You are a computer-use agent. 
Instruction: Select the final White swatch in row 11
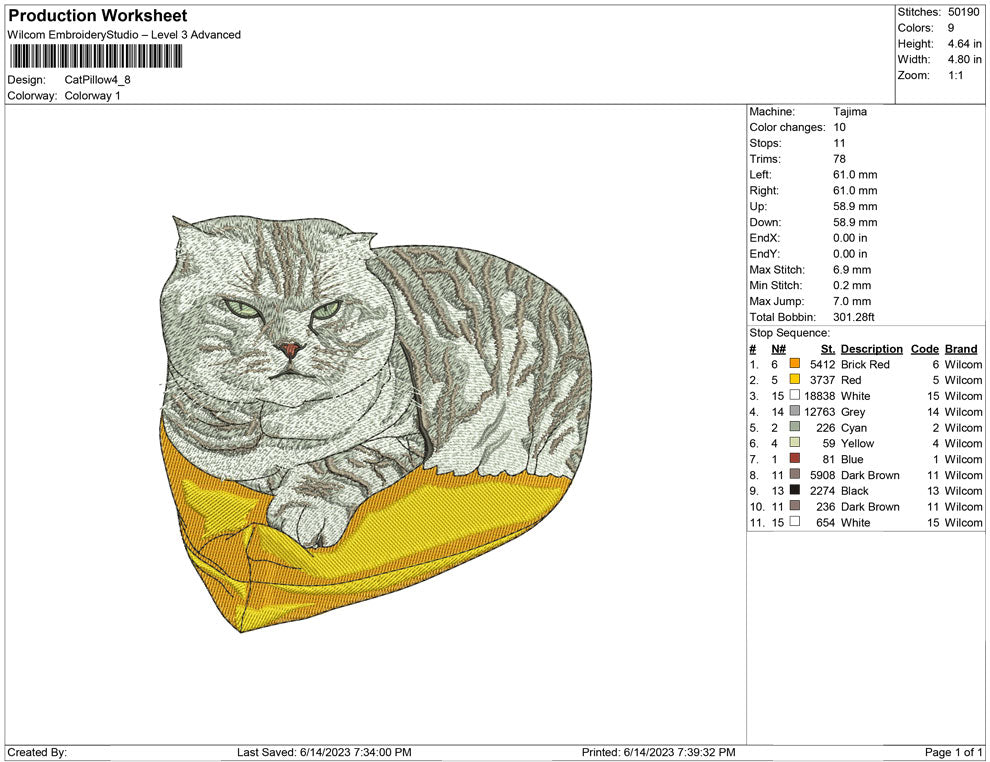tap(793, 522)
